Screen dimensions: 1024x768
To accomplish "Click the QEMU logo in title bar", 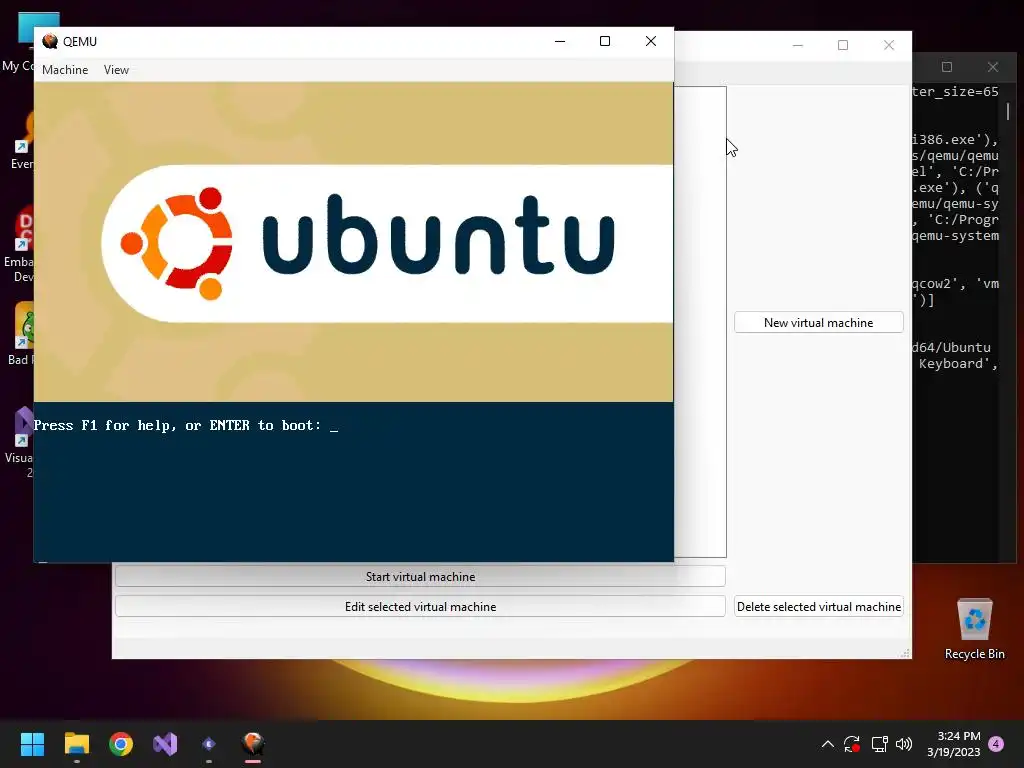I will tap(50, 42).
